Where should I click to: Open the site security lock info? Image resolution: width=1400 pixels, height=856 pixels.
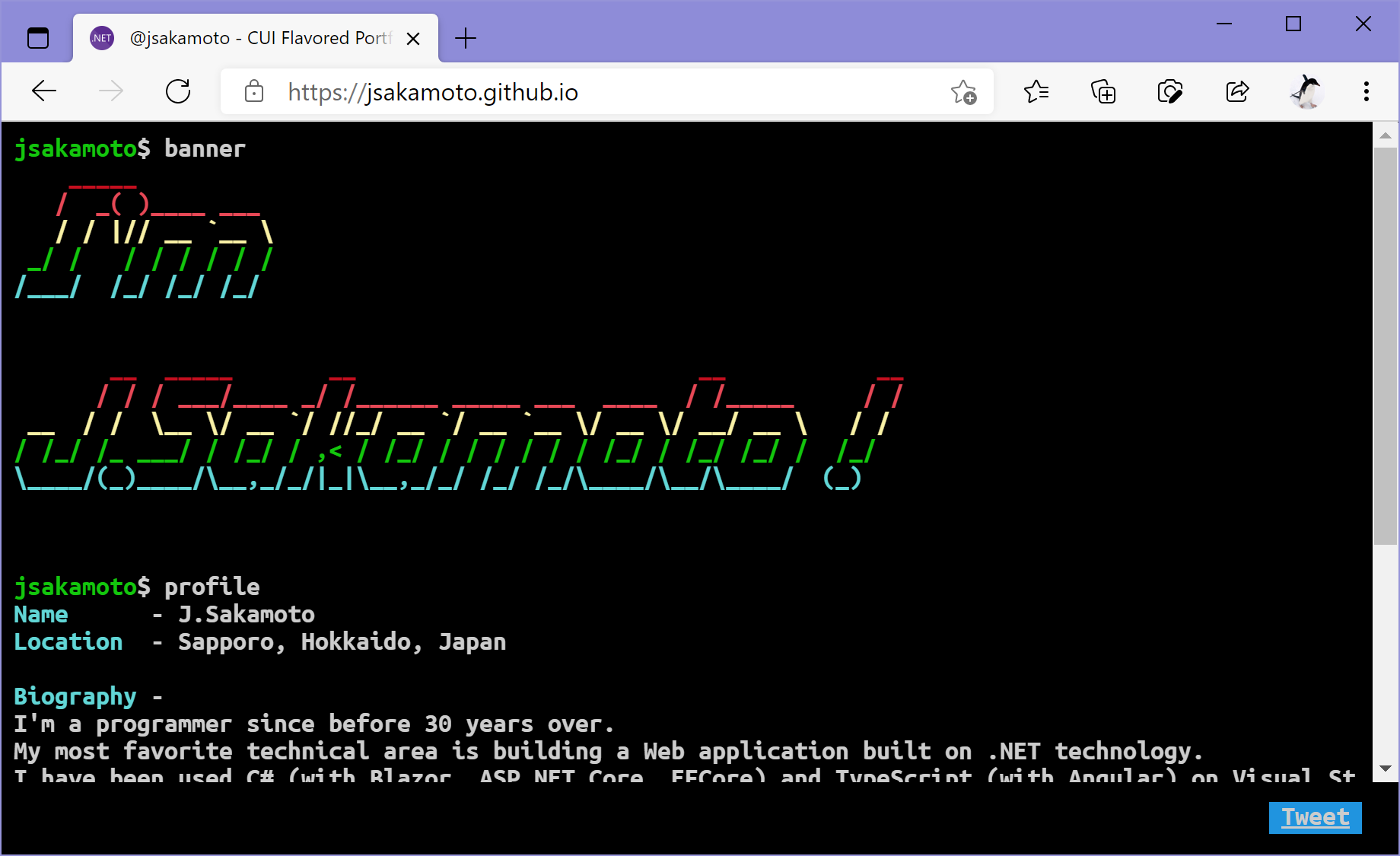(253, 91)
